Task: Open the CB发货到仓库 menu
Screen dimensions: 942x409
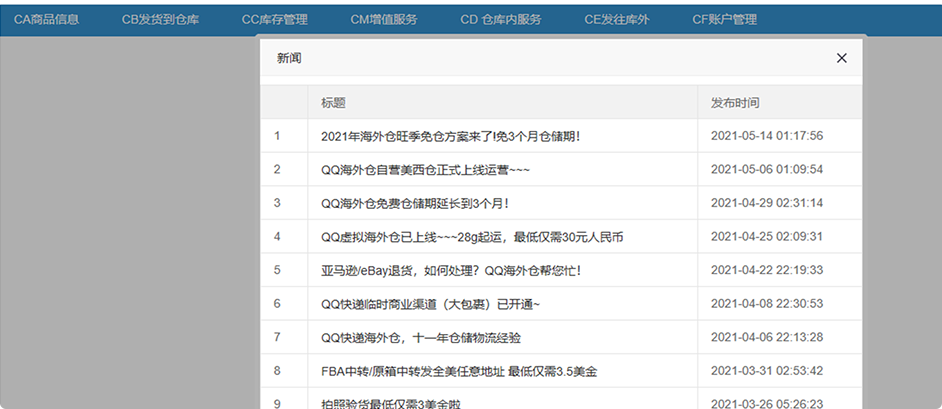Action: coord(160,20)
